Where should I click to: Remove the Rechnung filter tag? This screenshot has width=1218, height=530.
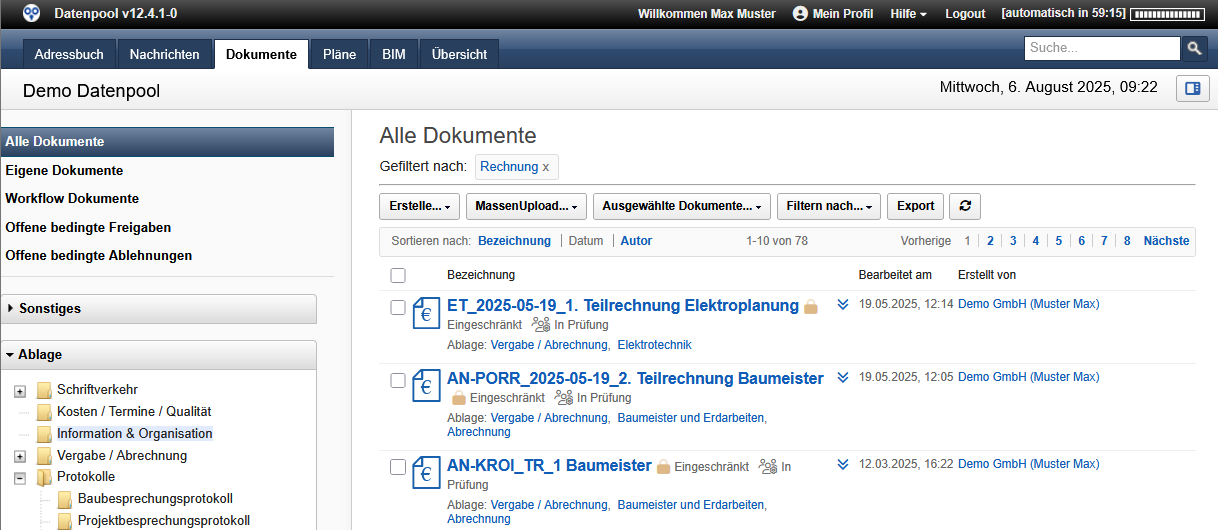[546, 167]
